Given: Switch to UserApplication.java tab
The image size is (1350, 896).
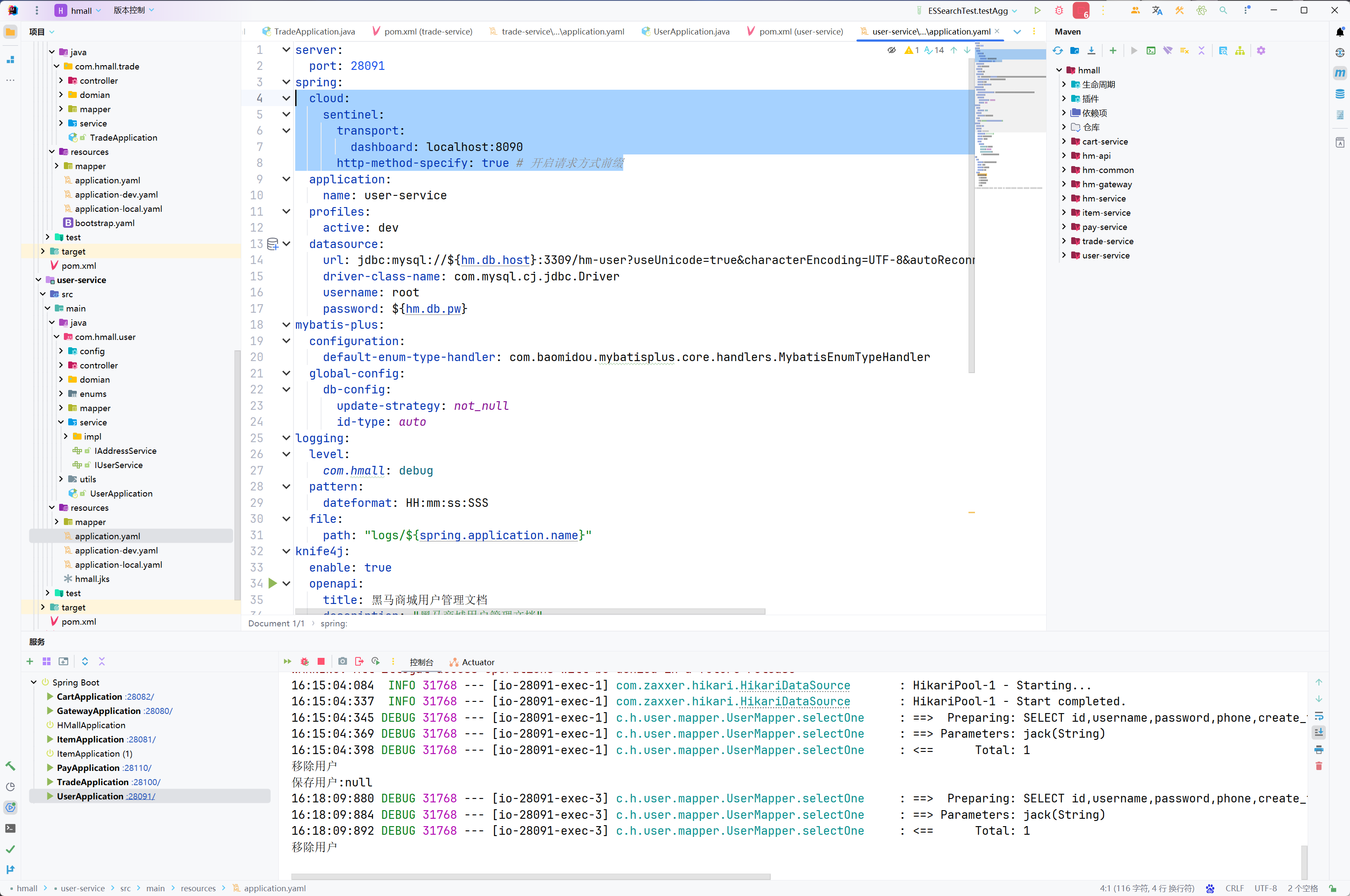Looking at the screenshot, I should [x=691, y=31].
